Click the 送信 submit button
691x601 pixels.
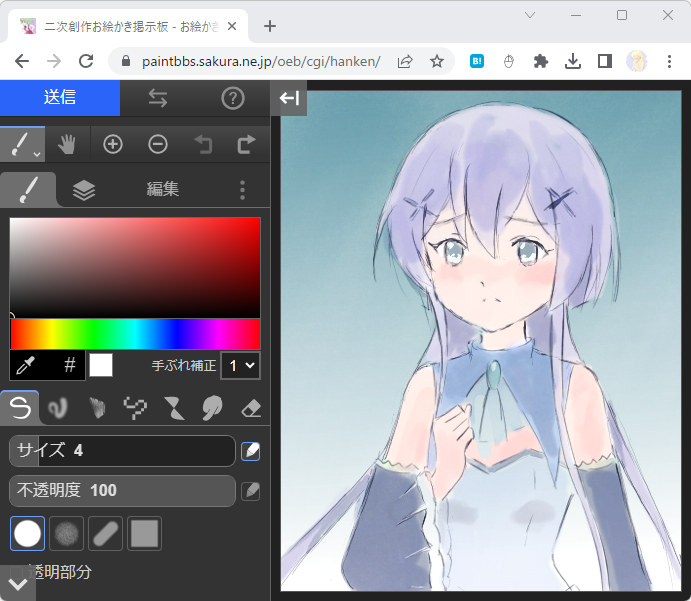(60, 98)
